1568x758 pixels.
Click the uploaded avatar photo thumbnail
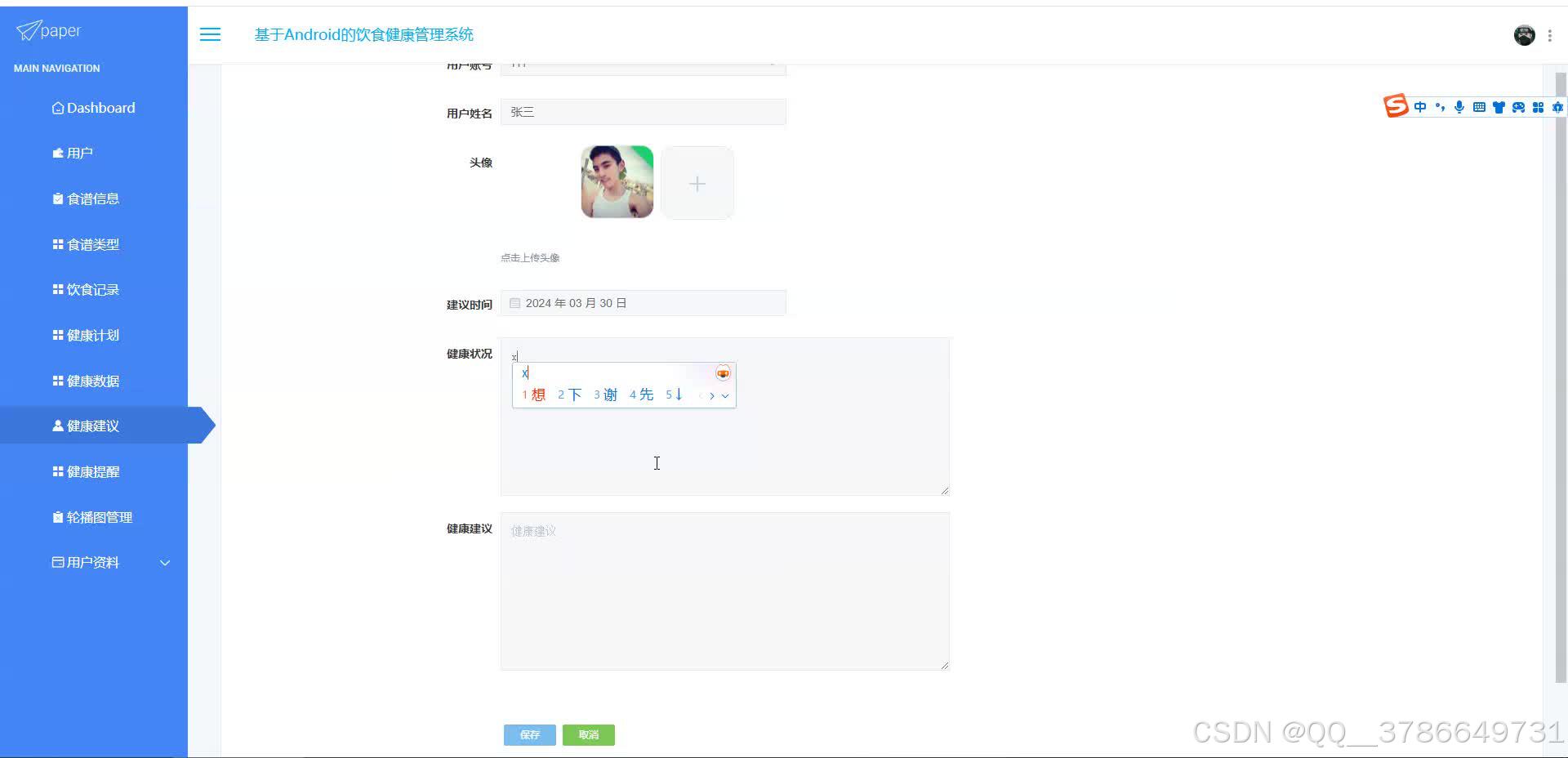pos(617,181)
